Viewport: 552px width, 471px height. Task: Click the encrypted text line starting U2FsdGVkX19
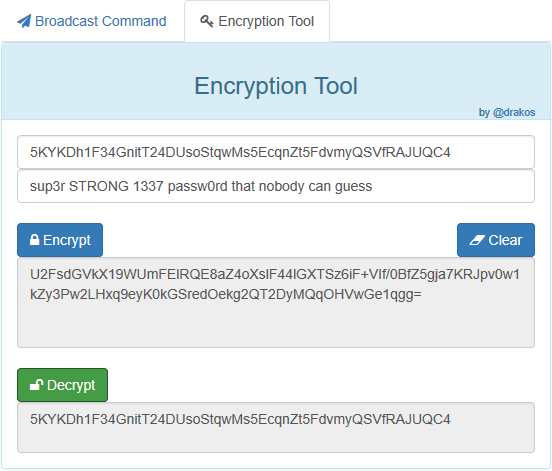click(x=275, y=274)
